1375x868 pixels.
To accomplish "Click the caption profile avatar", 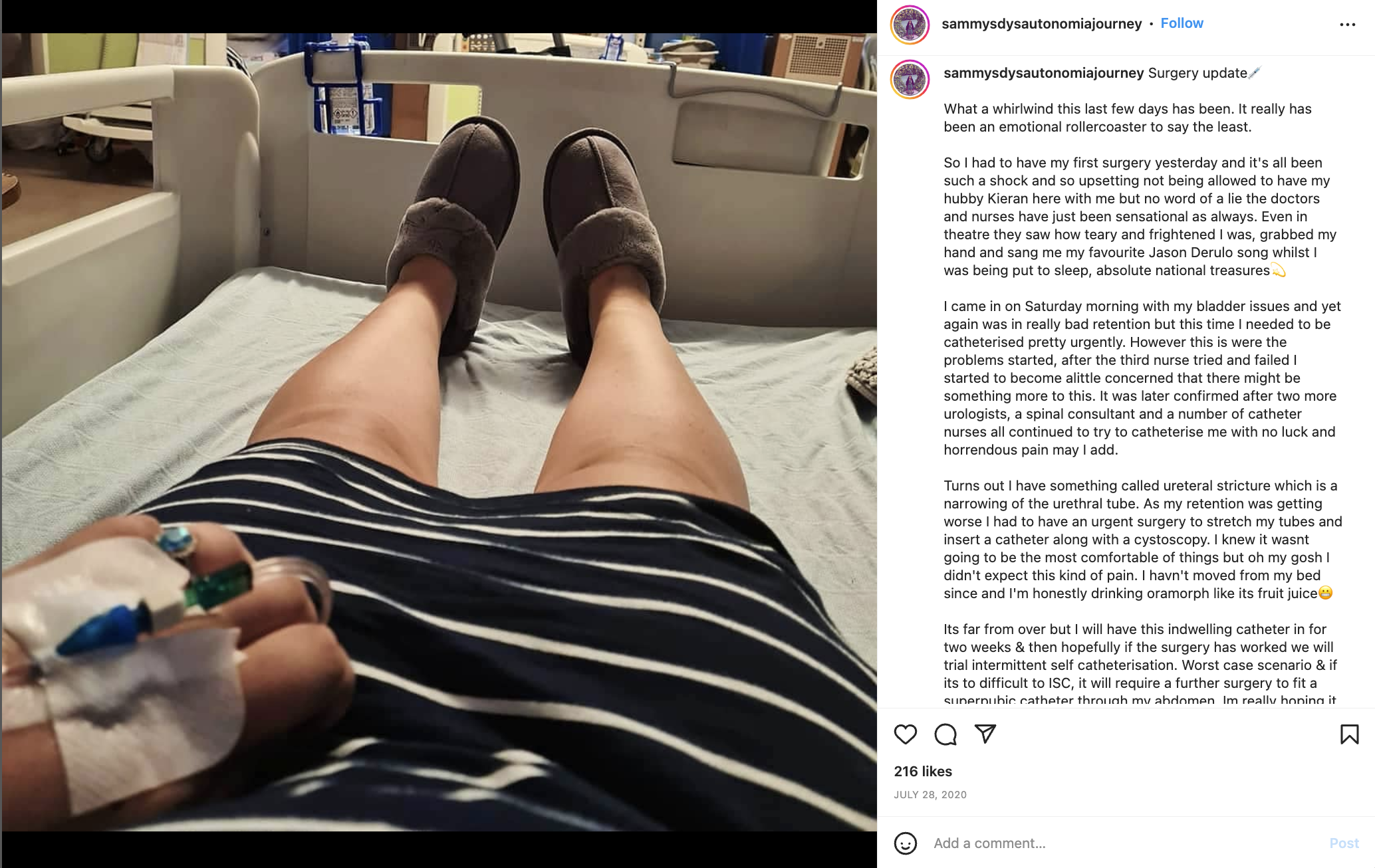I will click(910, 79).
